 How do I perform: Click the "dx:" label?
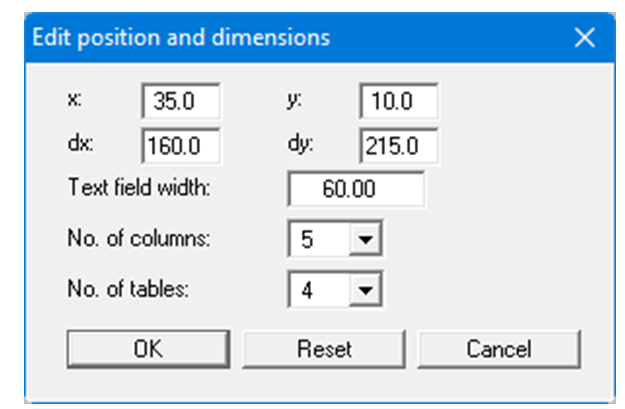tap(80, 143)
